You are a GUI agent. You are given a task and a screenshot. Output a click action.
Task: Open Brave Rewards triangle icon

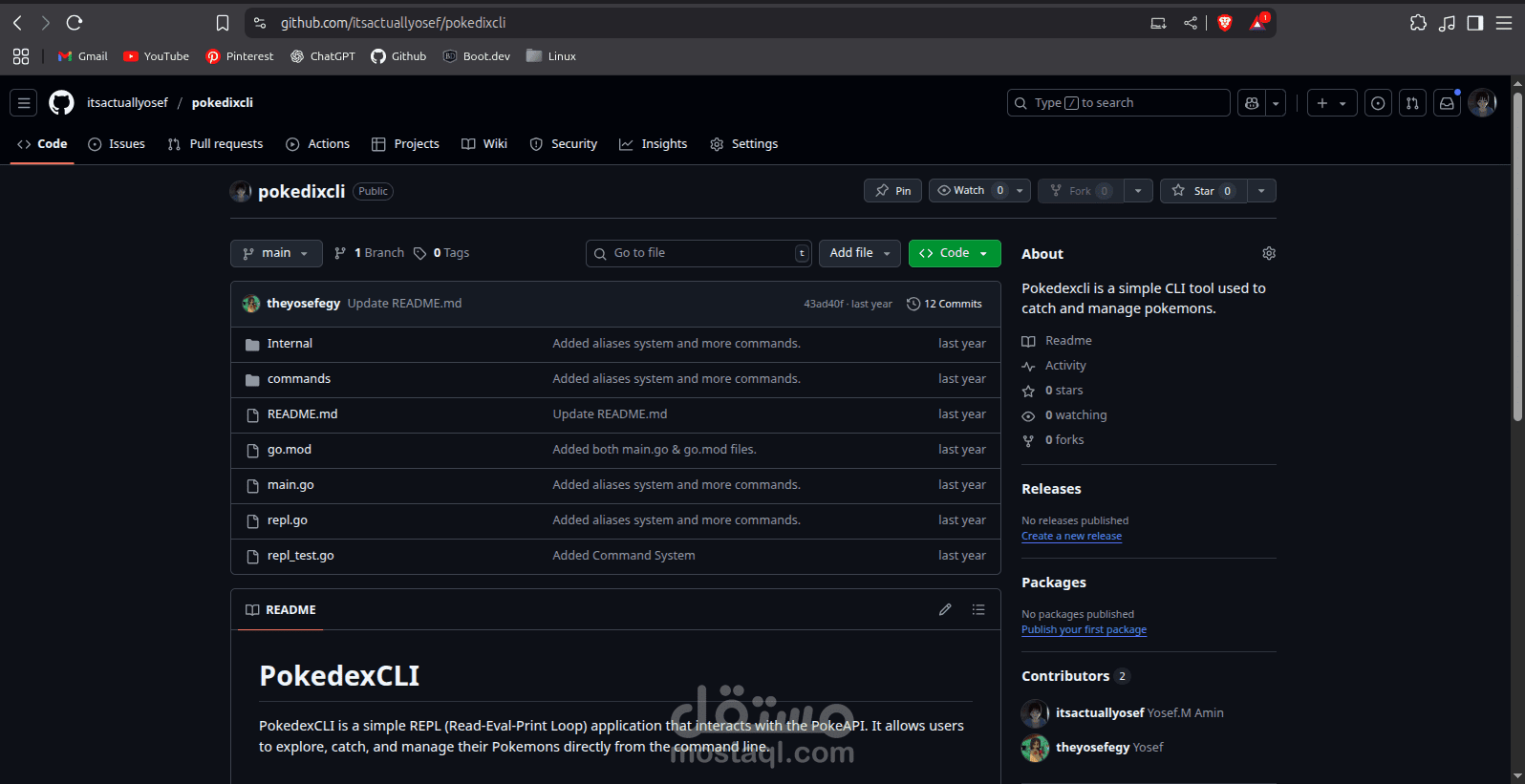(1257, 23)
